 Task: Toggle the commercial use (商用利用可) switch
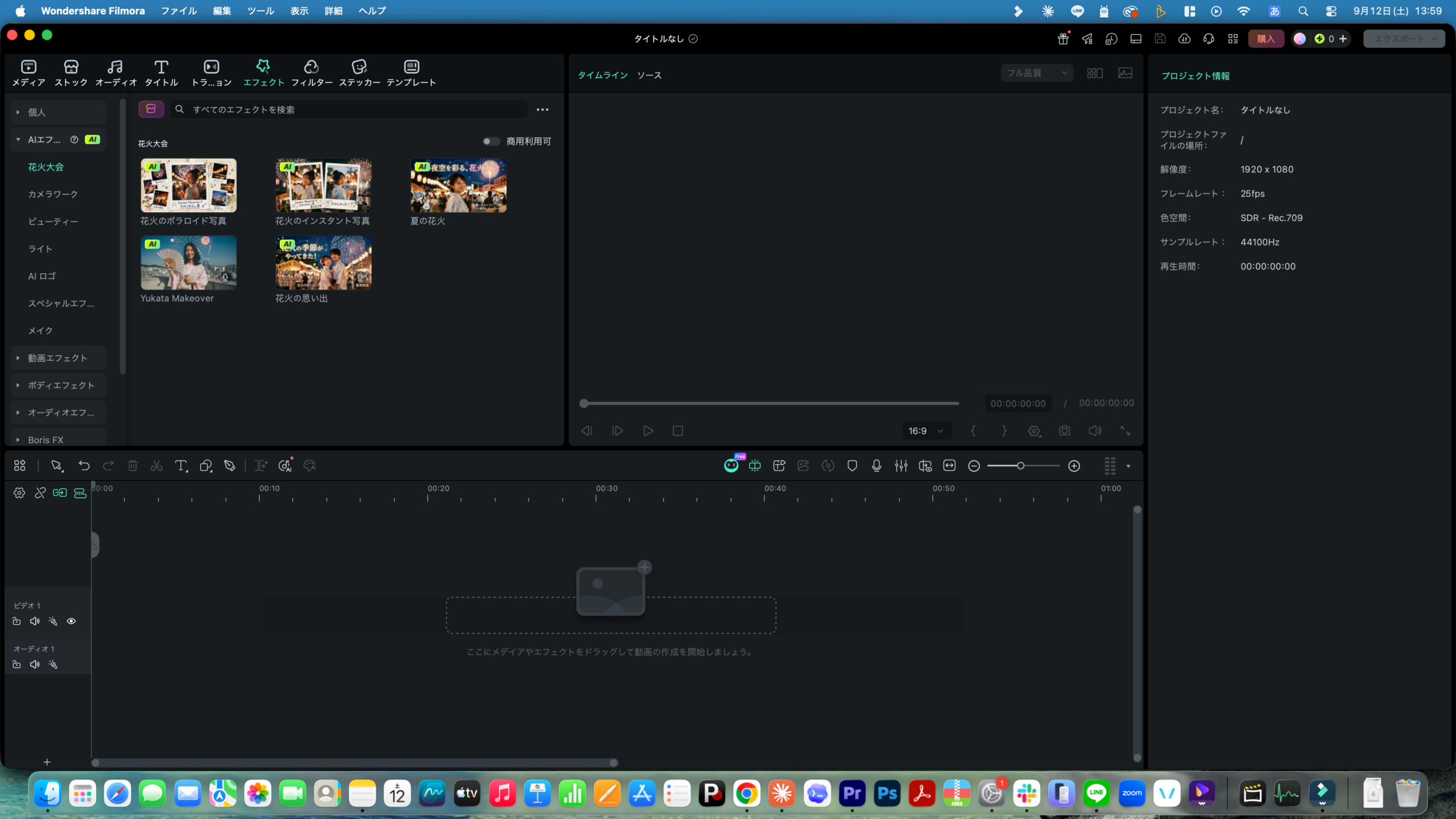(x=490, y=142)
